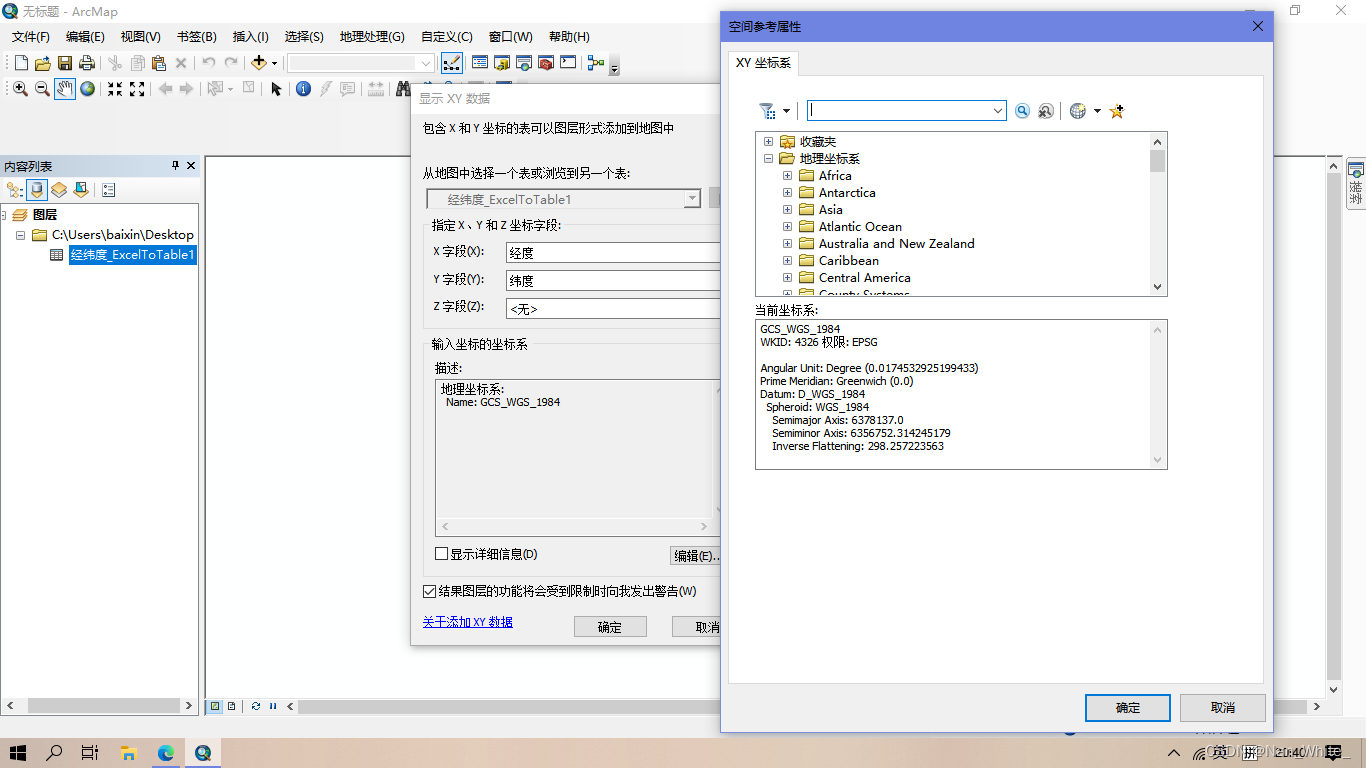
Task: Select the Zoom In magnifier tool
Action: (20, 89)
